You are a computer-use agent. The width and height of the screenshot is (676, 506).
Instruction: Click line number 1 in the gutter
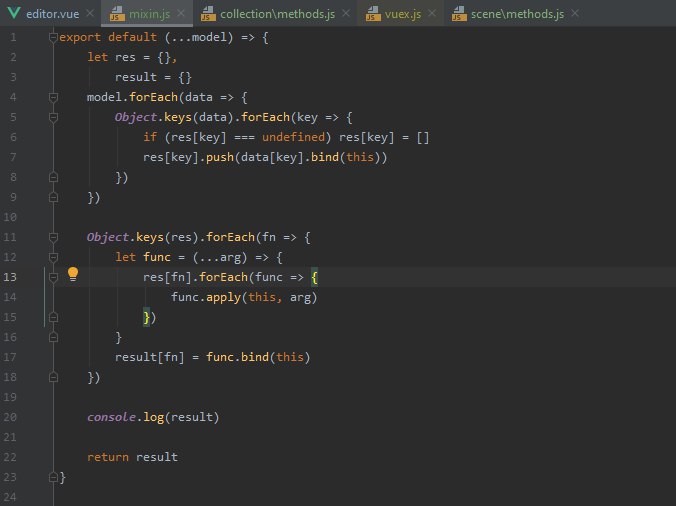(13, 37)
